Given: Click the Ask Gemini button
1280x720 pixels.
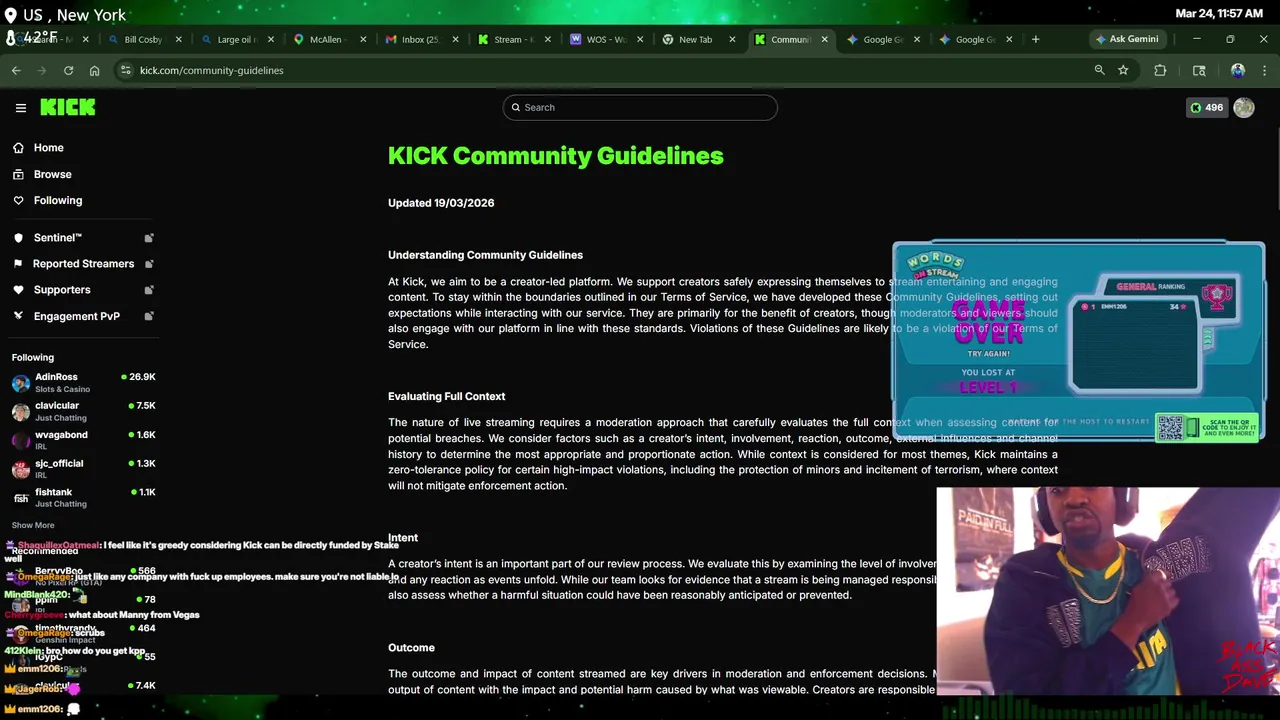Looking at the screenshot, I should (x=1127, y=39).
